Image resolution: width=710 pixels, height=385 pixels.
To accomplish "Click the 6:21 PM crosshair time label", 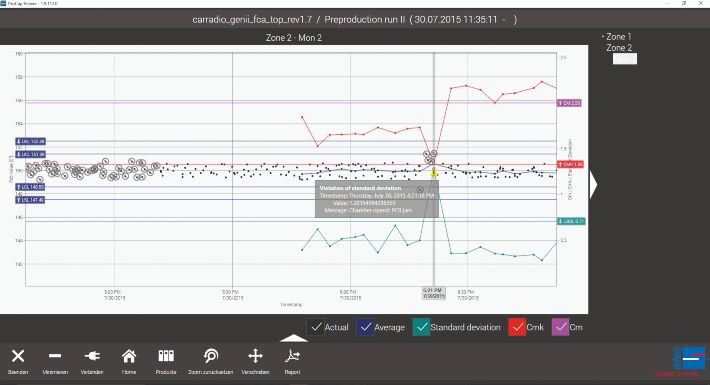I will pyautogui.click(x=433, y=293).
